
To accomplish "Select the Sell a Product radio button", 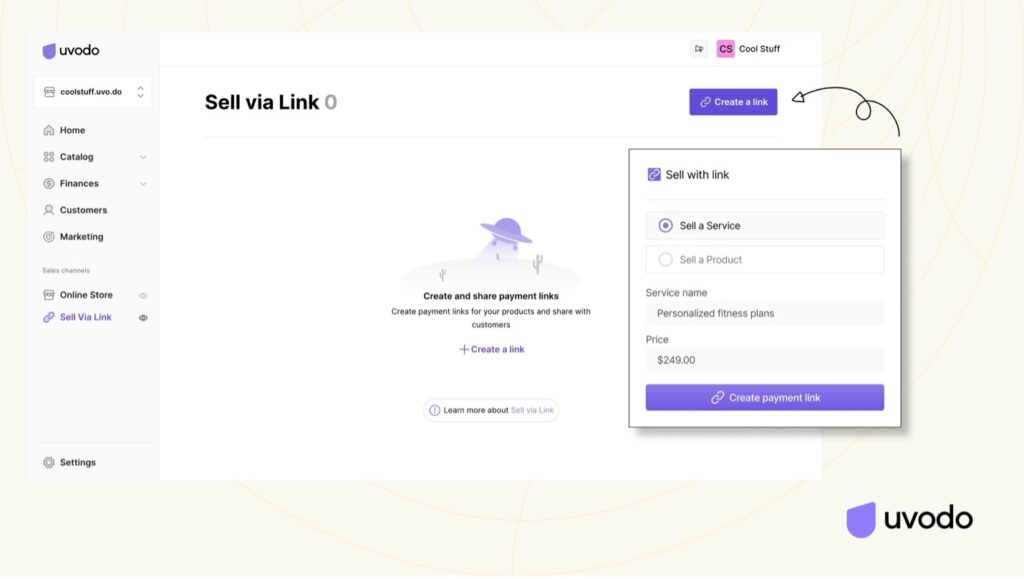I will click(665, 260).
